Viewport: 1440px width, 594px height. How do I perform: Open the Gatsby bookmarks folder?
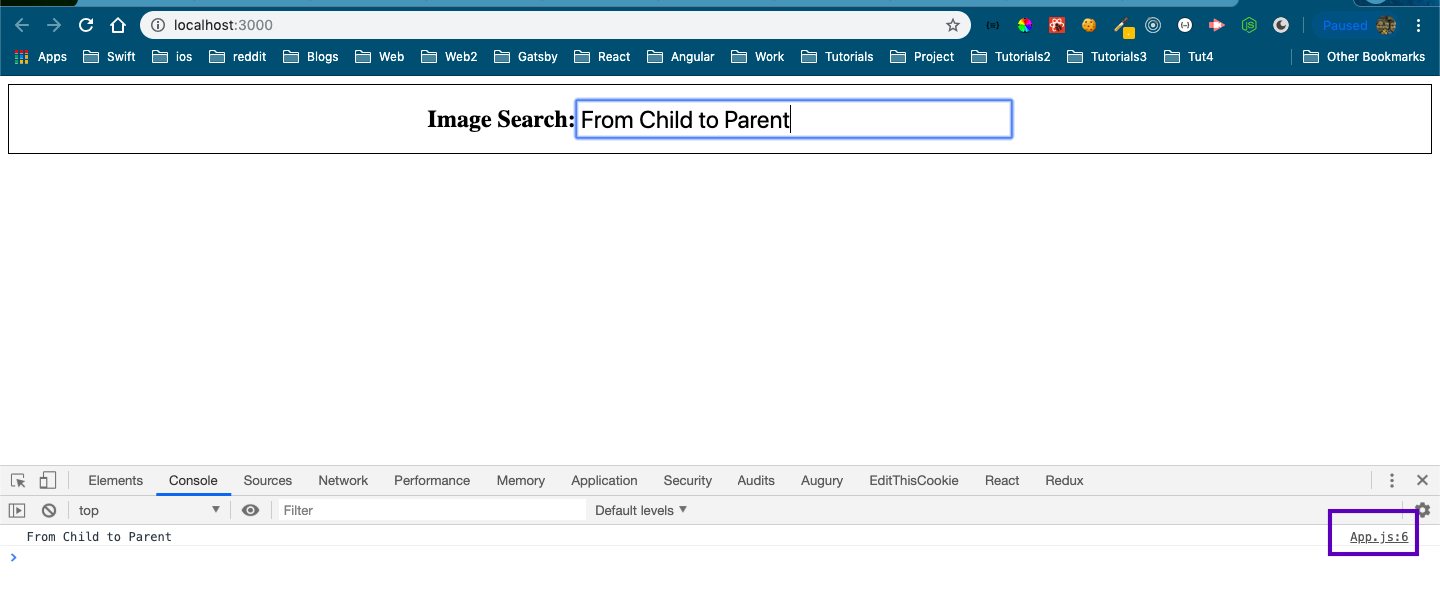click(x=526, y=57)
